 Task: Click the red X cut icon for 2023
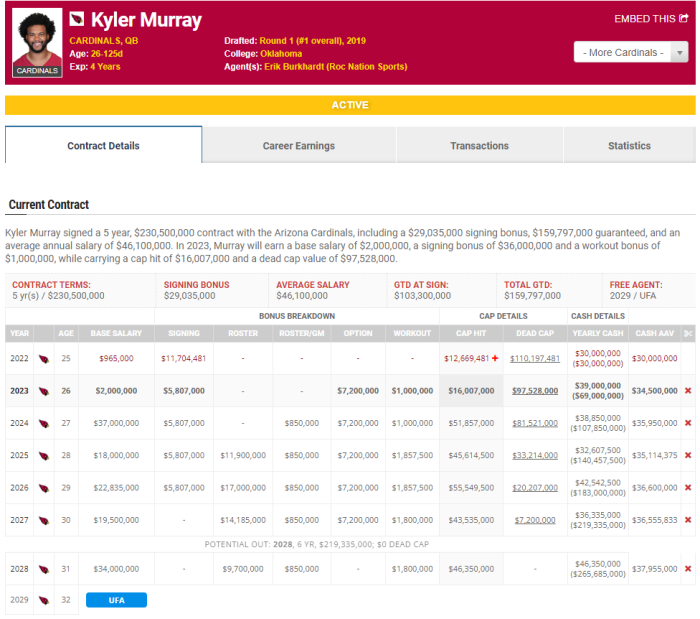point(688,391)
